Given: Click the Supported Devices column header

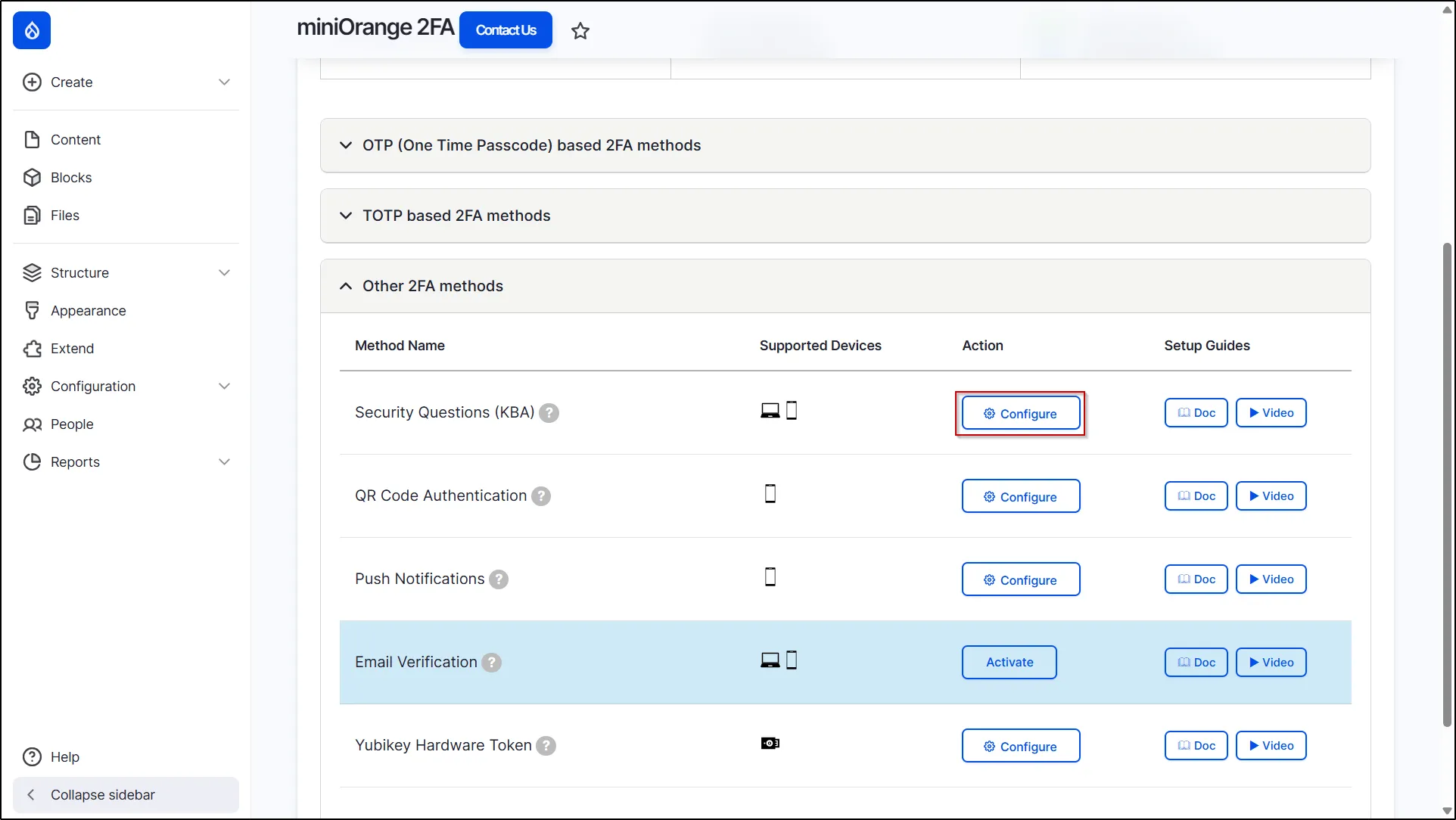Looking at the screenshot, I should click(x=820, y=346).
